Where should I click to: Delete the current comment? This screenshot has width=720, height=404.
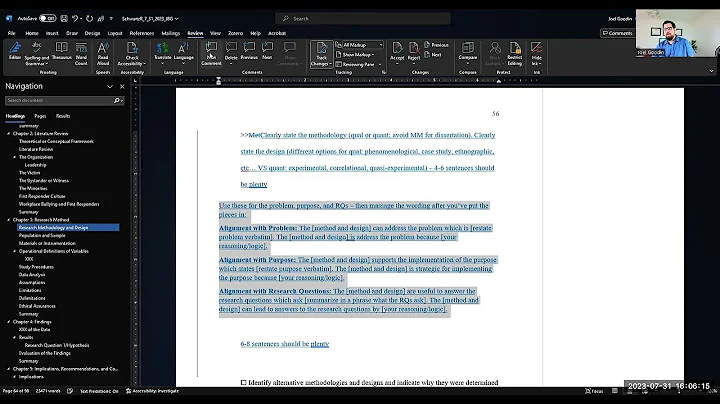point(231,53)
